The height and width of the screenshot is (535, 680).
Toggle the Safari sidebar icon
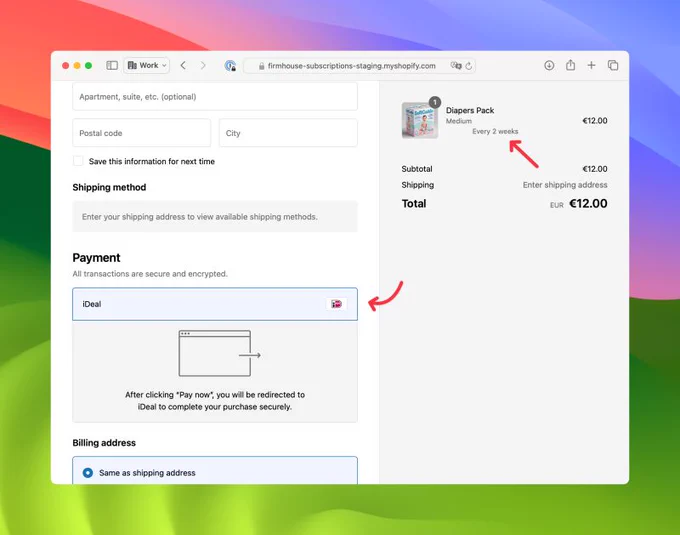click(112, 65)
